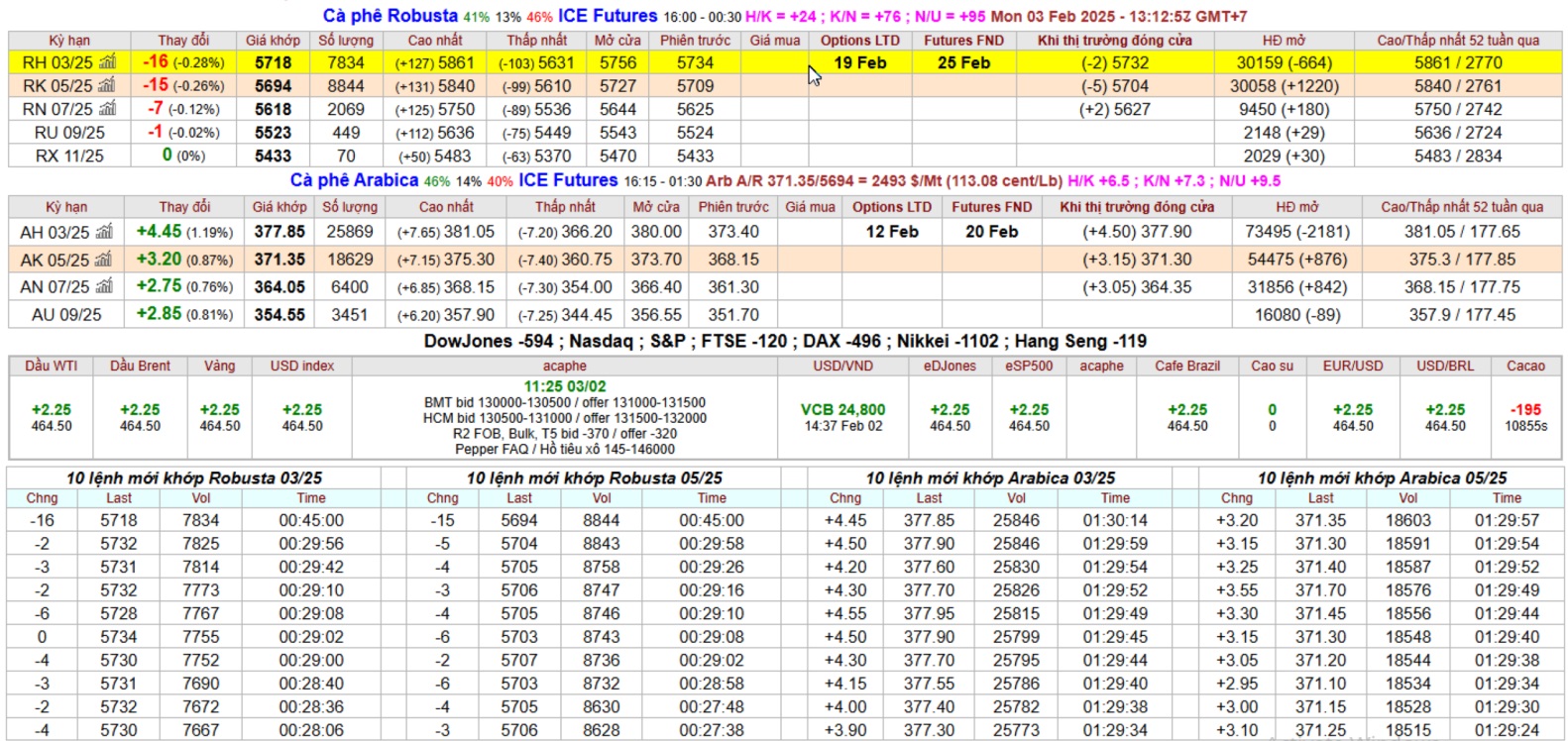Screen dimensions: 1568x741
Task: Click the '25 Feb' Futures FND cell
Action: point(963,62)
